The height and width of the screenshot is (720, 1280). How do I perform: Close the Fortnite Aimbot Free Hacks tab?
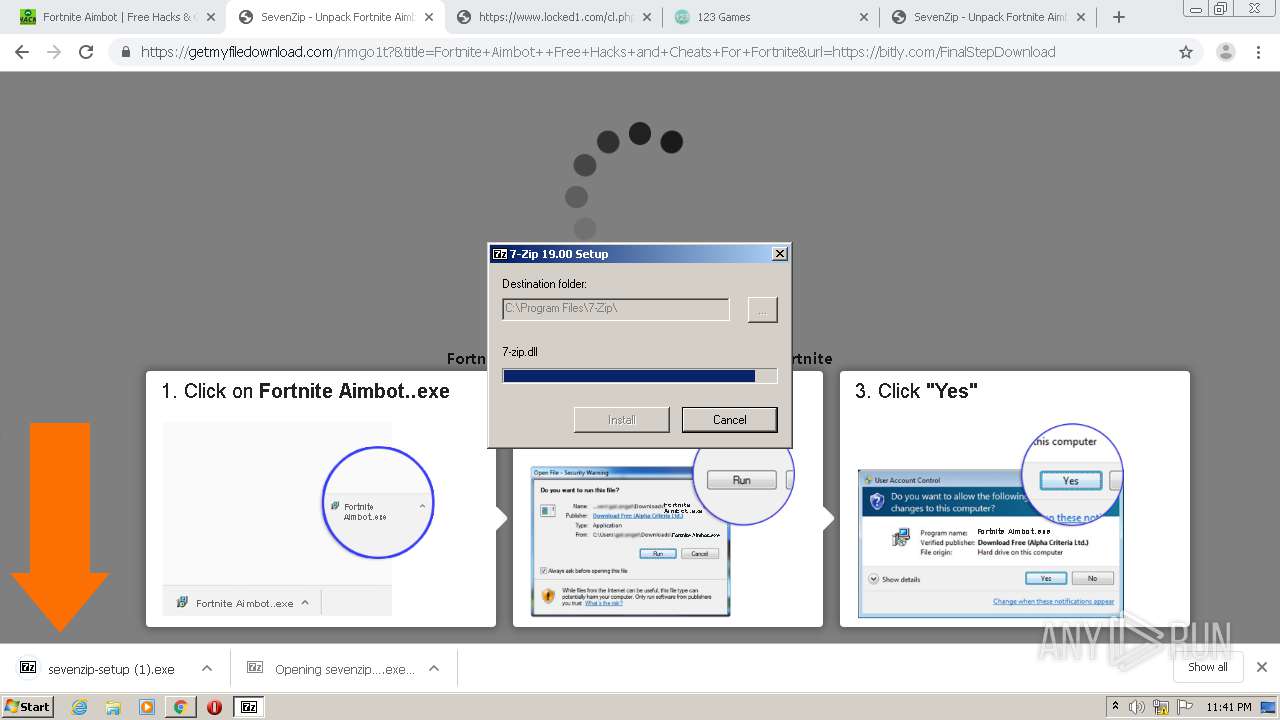click(211, 17)
